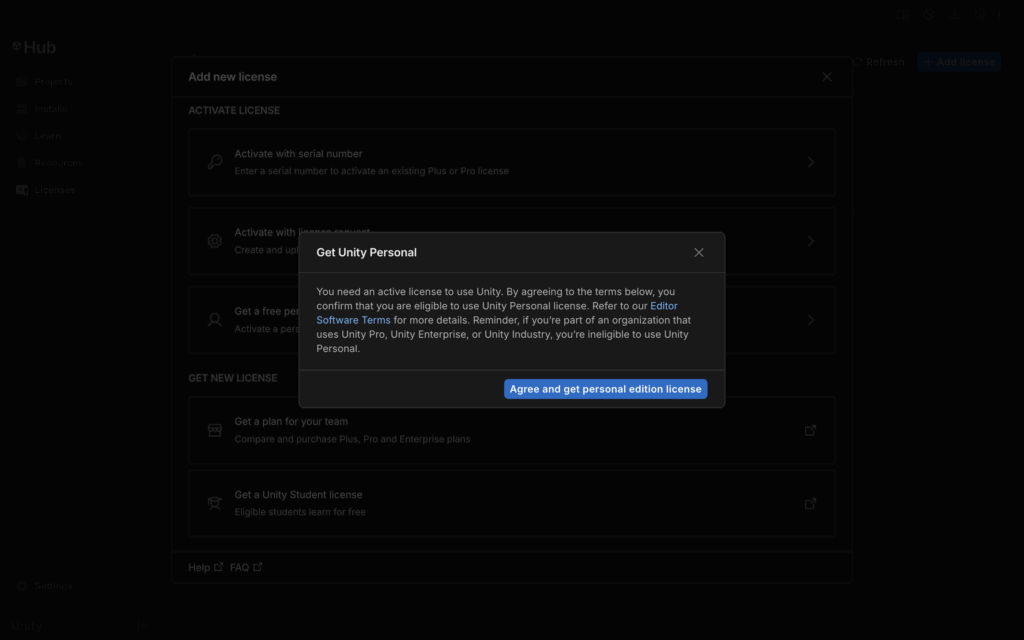Click the store icon beside team plan
Viewport: 1024px width, 640px height.
[x=215, y=430]
